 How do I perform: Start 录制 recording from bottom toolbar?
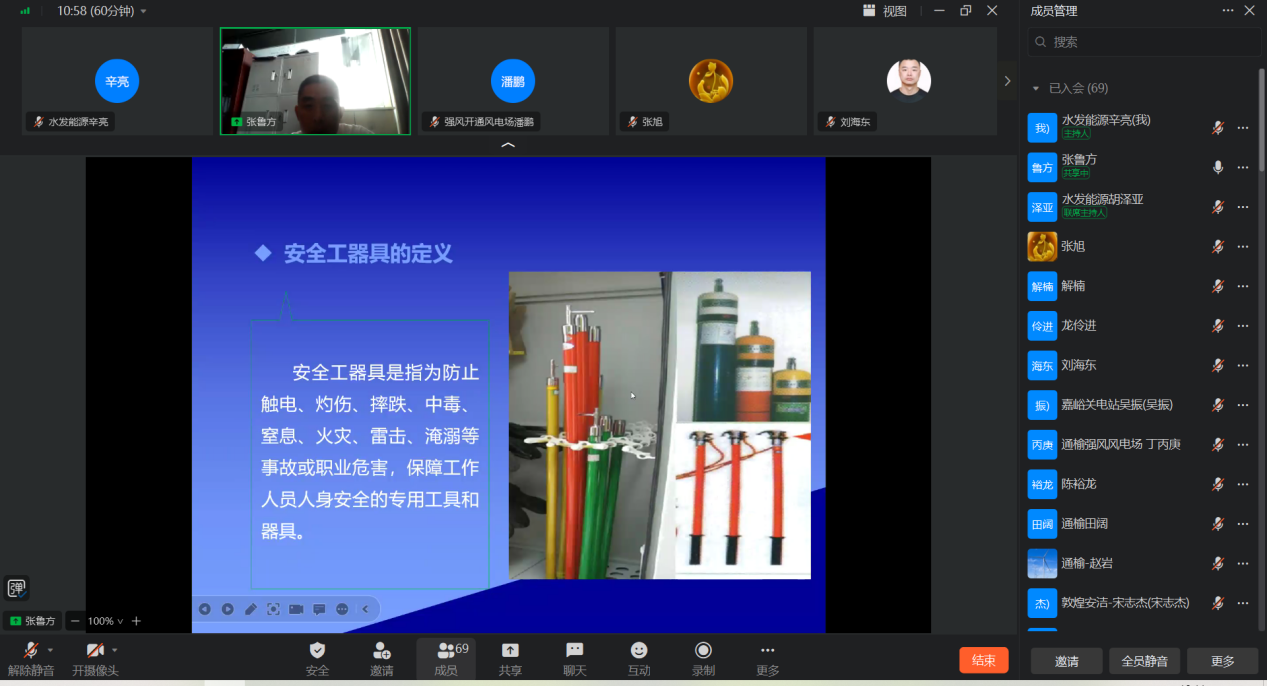coord(703,651)
